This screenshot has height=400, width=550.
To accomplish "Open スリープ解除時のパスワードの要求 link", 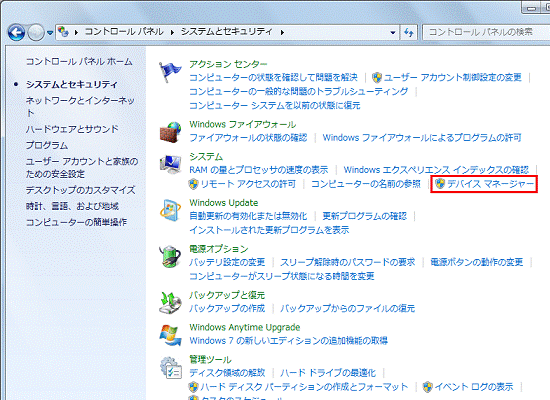I will coord(348,262).
